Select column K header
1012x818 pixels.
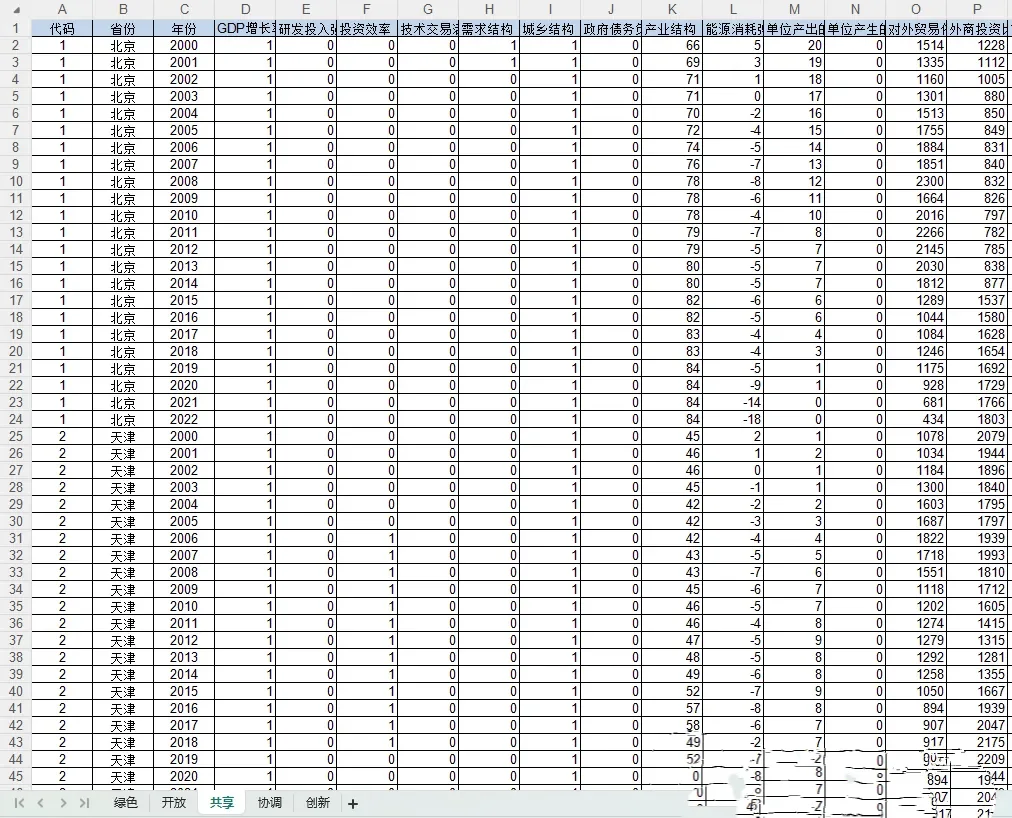click(x=672, y=10)
